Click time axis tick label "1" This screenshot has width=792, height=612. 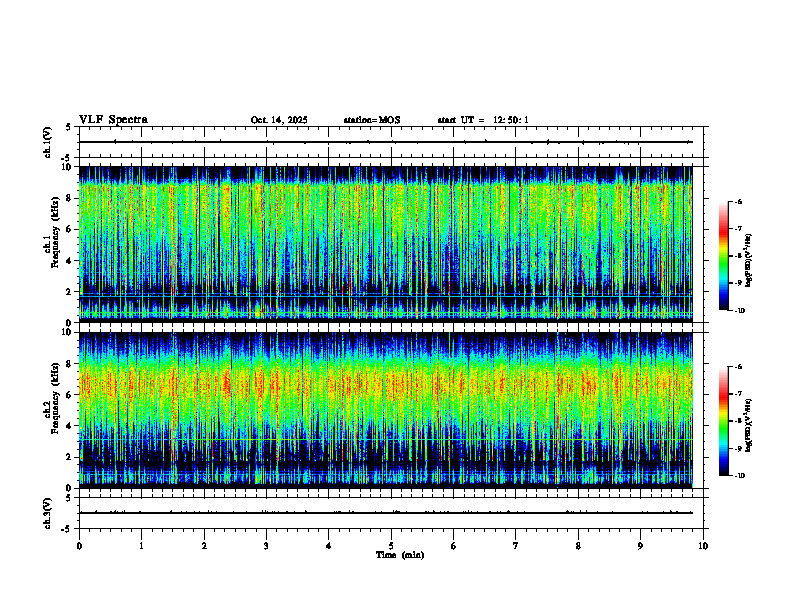point(141,546)
